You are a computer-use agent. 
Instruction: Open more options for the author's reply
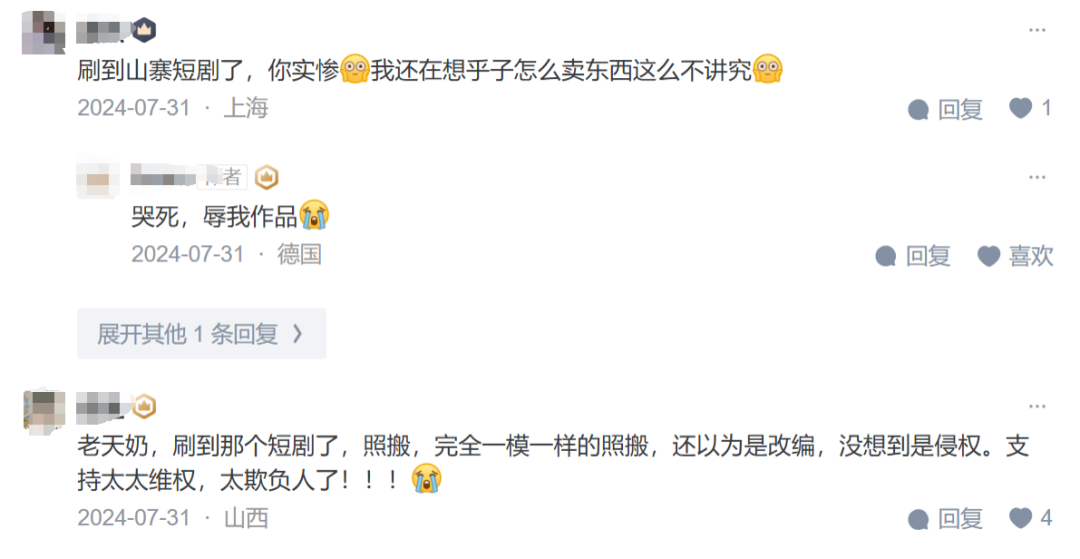[x=1037, y=178]
